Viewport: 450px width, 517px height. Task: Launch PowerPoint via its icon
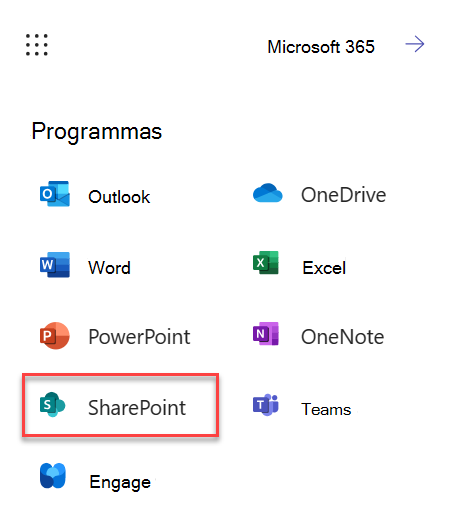click(55, 335)
